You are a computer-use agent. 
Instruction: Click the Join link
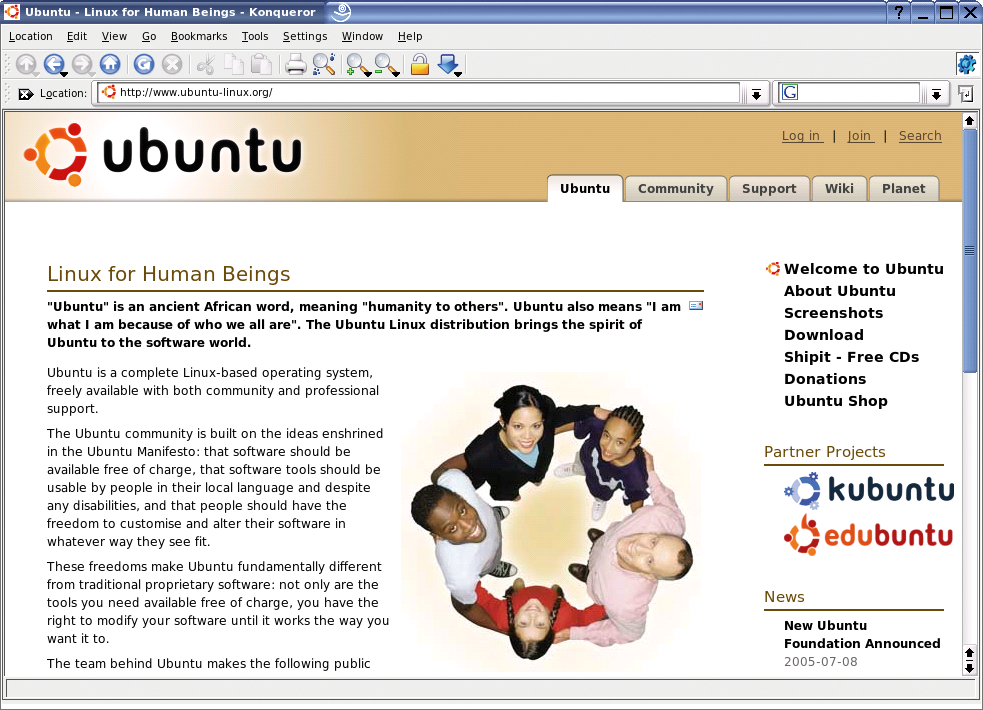pos(861,136)
